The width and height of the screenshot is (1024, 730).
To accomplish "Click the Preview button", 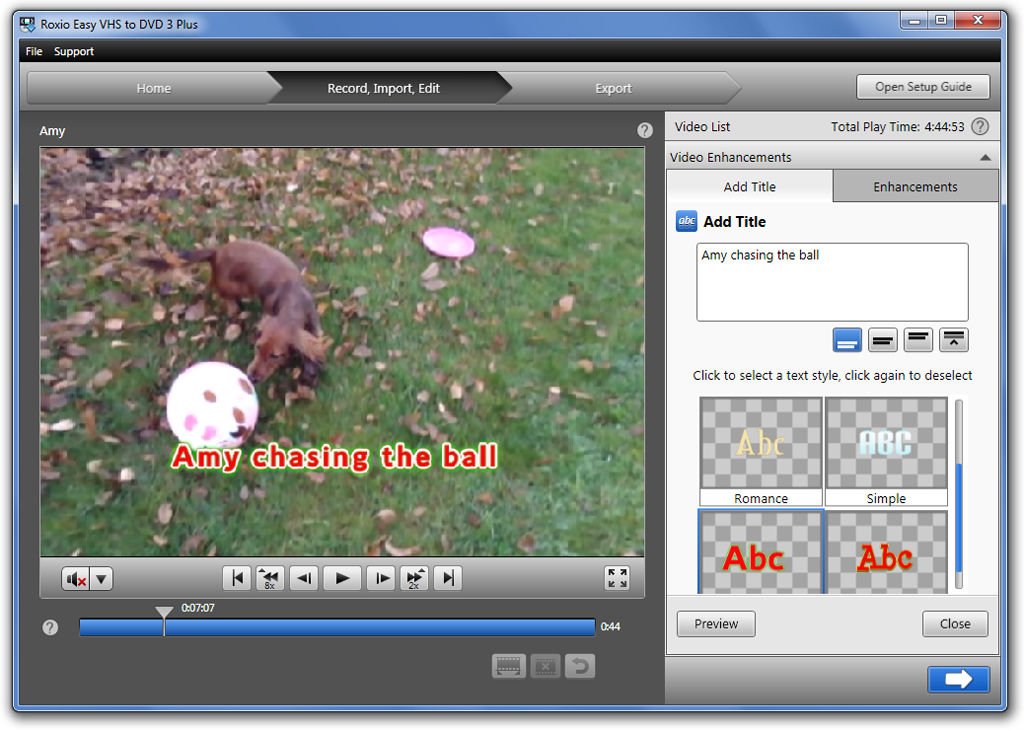I will tap(716, 624).
